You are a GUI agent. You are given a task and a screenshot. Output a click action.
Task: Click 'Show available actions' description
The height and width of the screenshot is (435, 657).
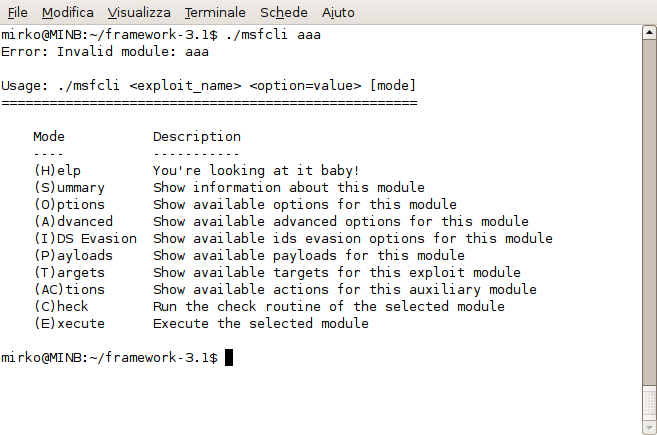coord(345,289)
